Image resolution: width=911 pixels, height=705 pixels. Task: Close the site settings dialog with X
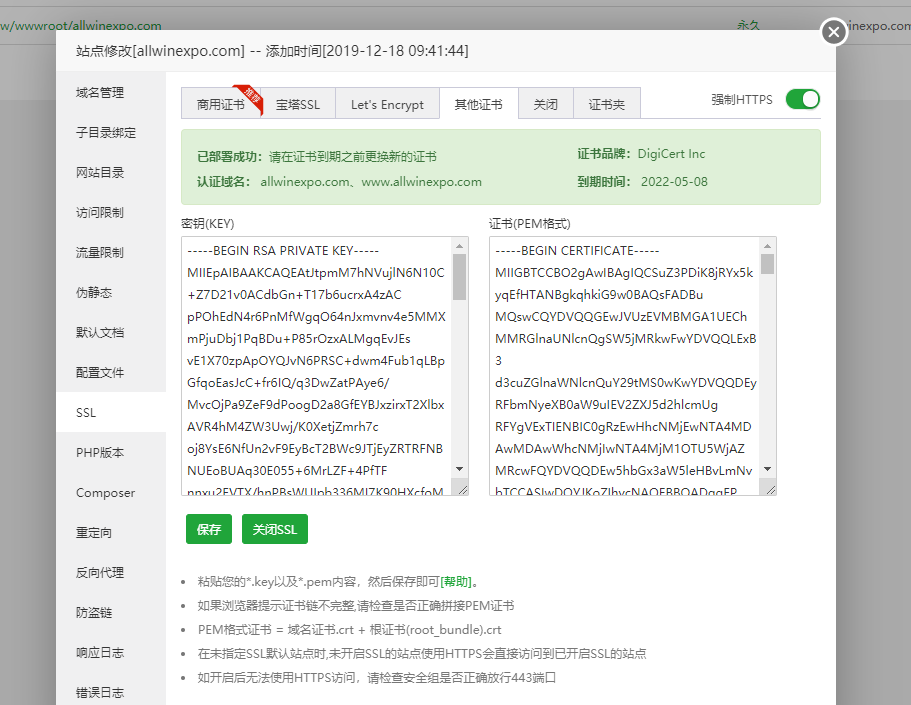(834, 33)
